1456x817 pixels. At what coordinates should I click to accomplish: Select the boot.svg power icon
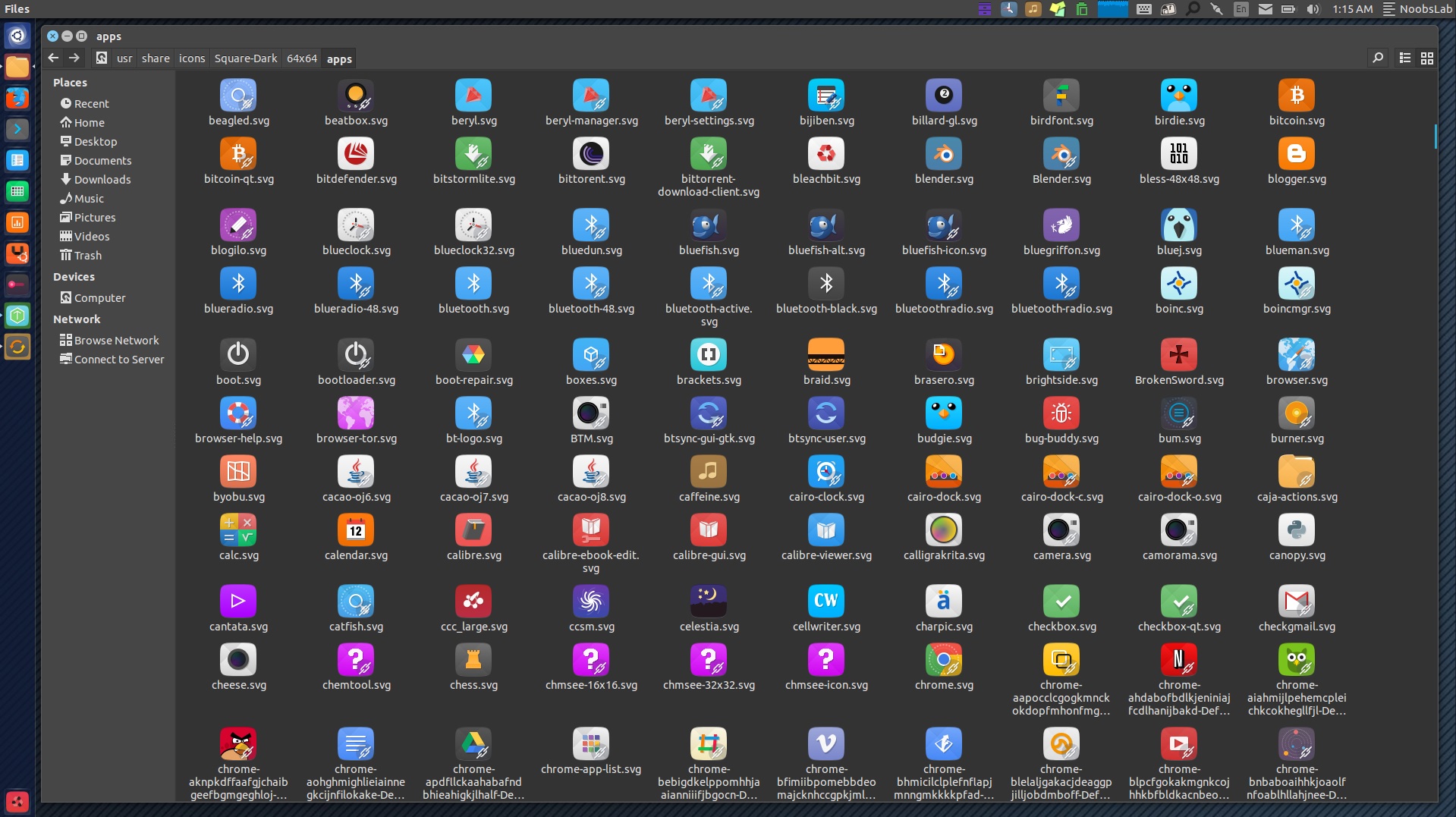(238, 355)
